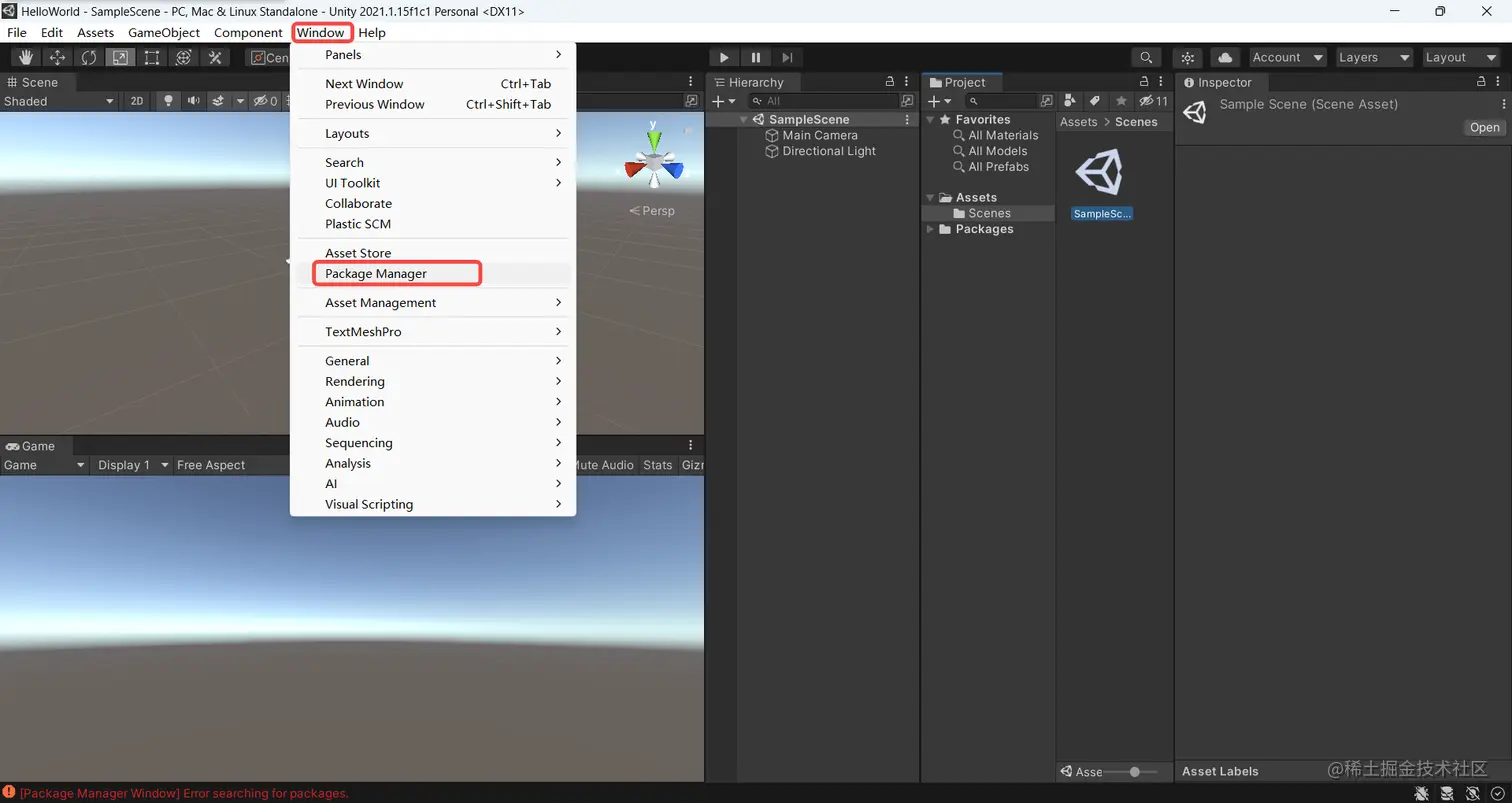Screen dimensions: 1512x803
Task: Select the Hand tool in toolbar
Action: tap(26, 58)
